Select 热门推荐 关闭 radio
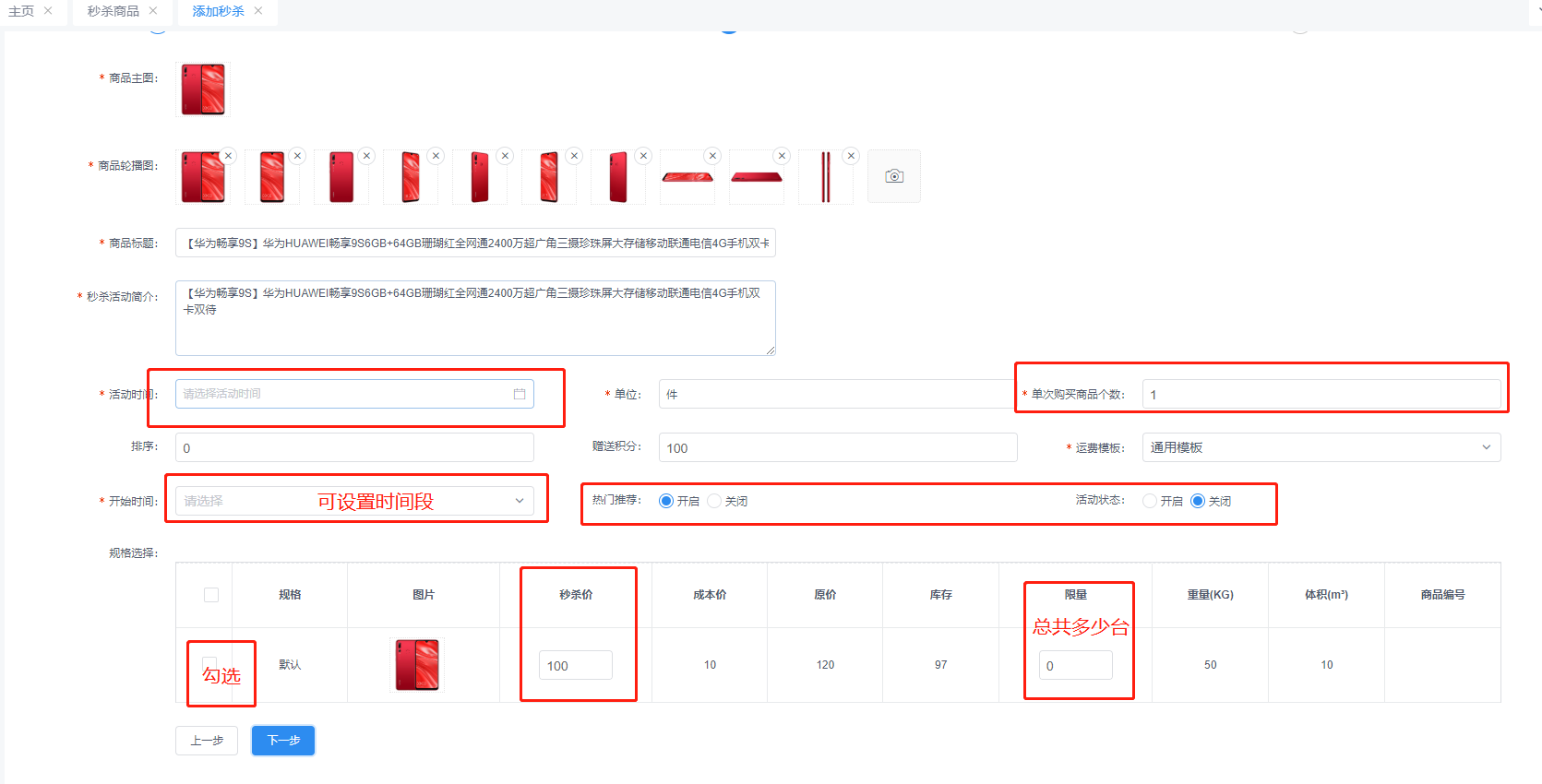Image resolution: width=1542 pixels, height=784 pixels. coord(714,501)
